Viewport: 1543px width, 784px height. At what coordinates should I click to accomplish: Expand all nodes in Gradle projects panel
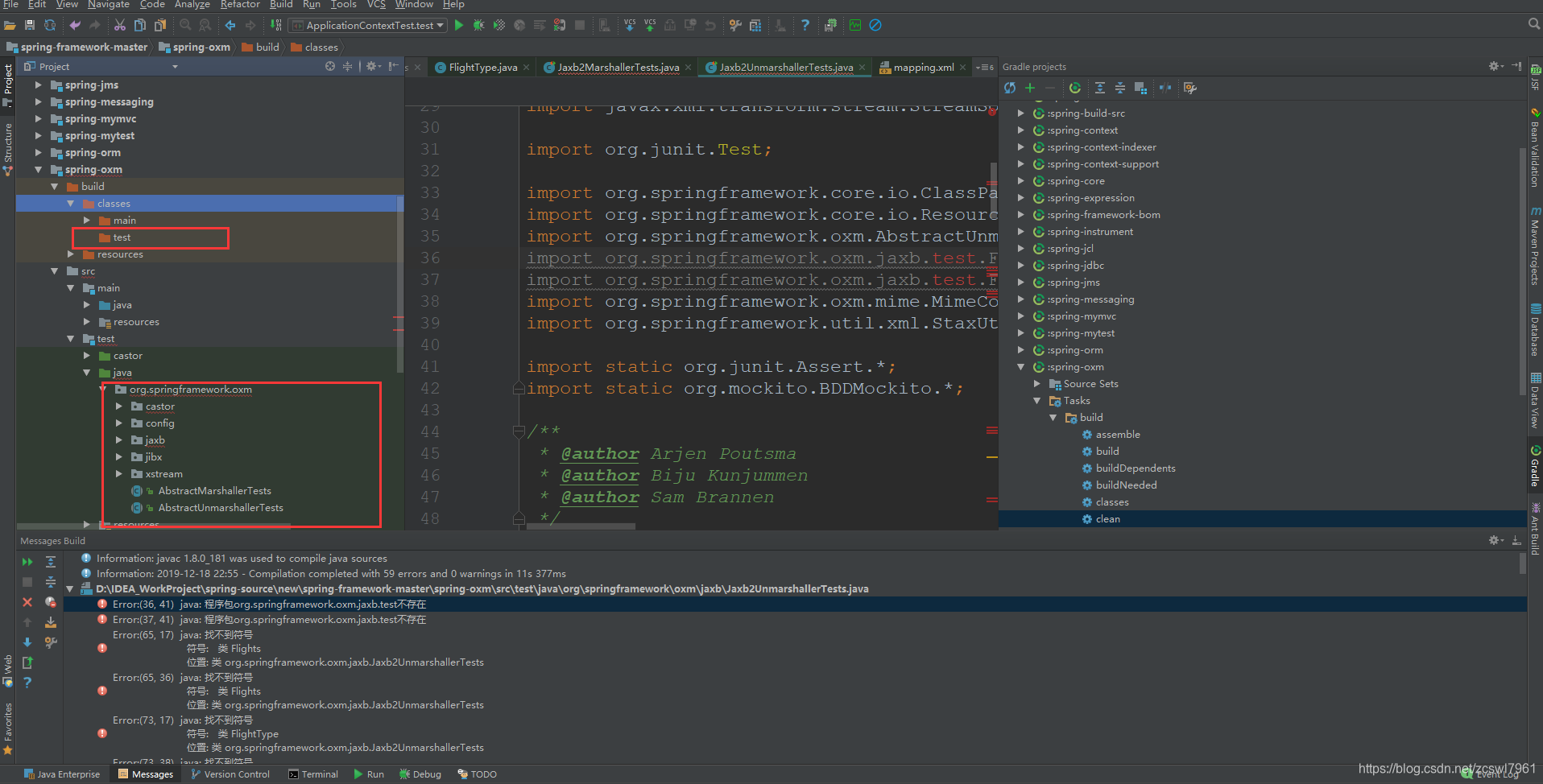click(x=1100, y=88)
